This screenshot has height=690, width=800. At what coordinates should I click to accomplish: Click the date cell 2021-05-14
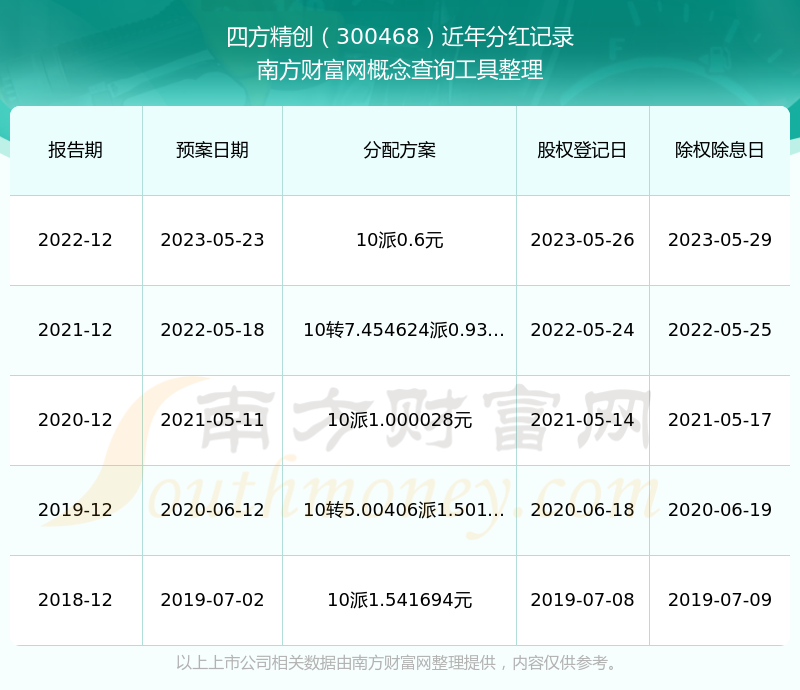click(x=582, y=420)
